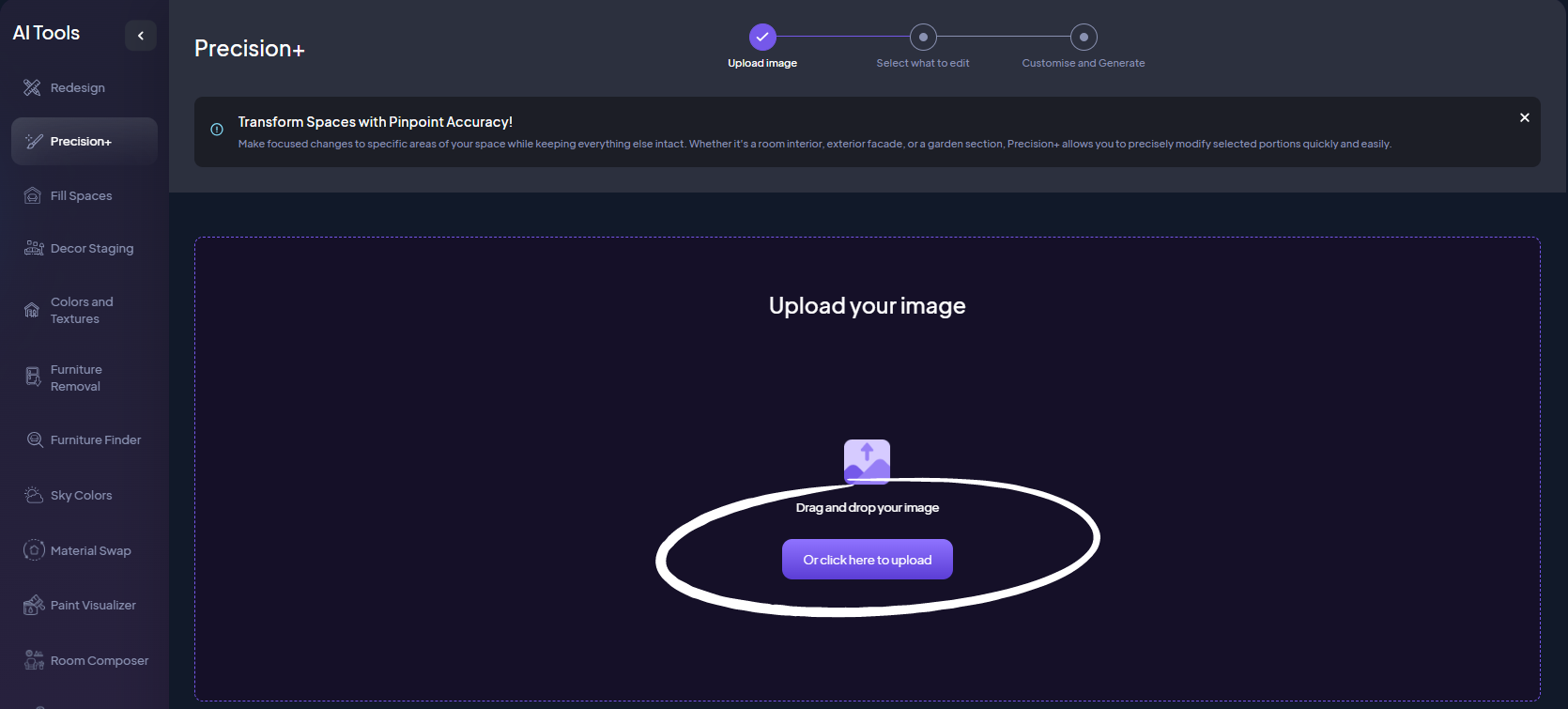1568x709 pixels.
Task: Click the Paint Visualizer icon
Action: (x=34, y=605)
